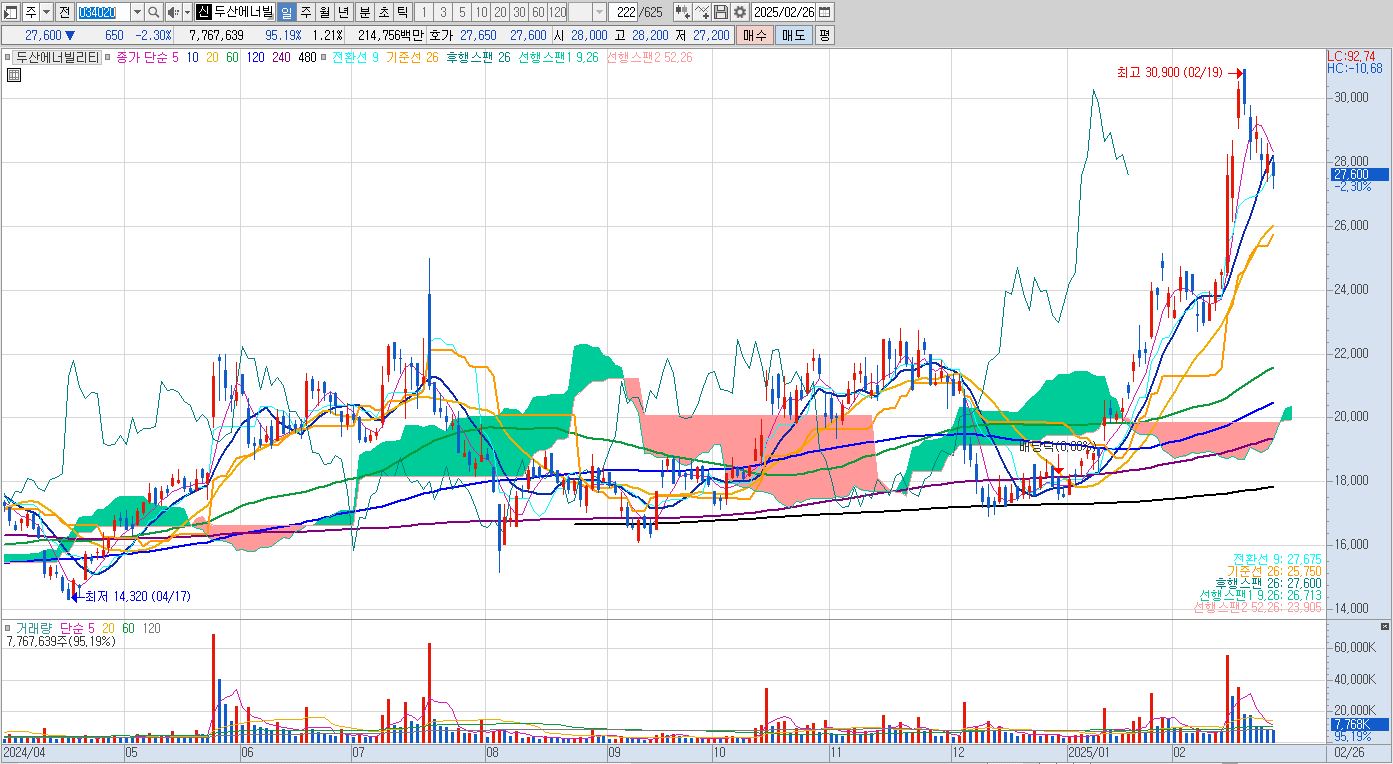Choose the 5 interval button
1393x764 pixels.
pos(462,12)
